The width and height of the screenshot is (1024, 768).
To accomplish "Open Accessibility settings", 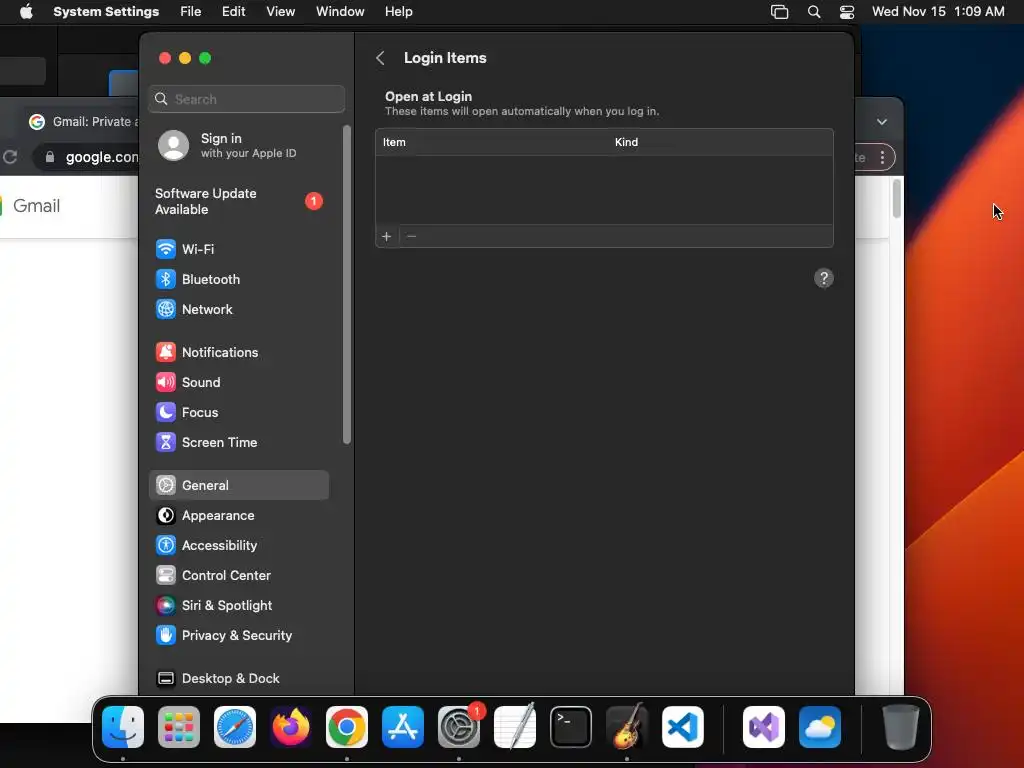I will [238, 545].
